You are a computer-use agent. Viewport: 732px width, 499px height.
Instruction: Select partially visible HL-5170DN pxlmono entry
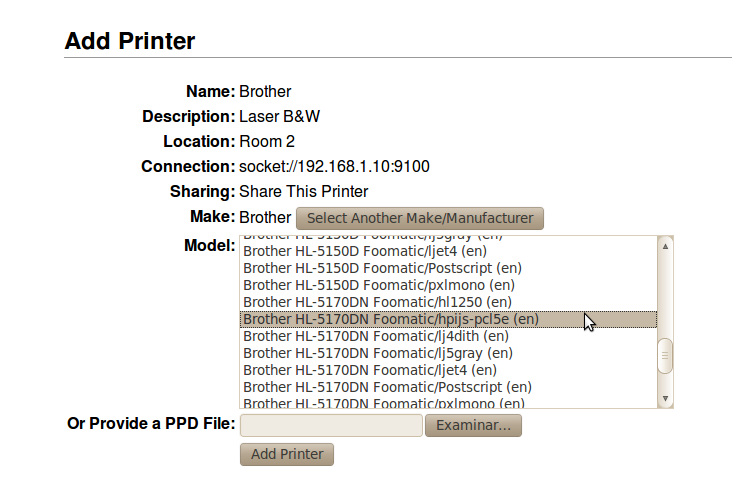[x=383, y=403]
